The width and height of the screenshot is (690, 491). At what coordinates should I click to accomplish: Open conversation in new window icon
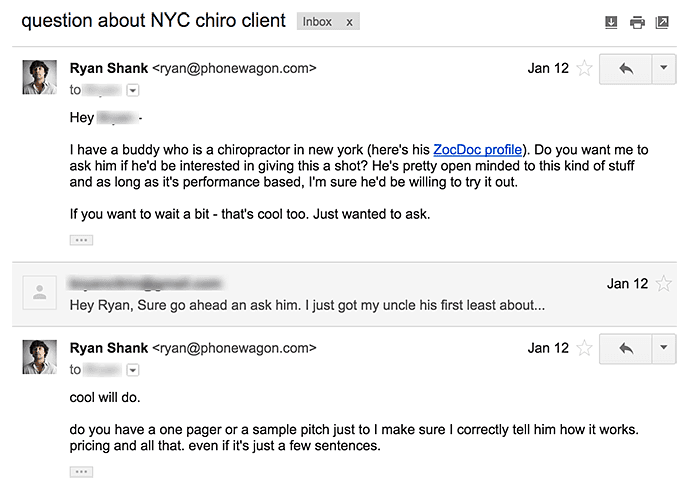662,22
